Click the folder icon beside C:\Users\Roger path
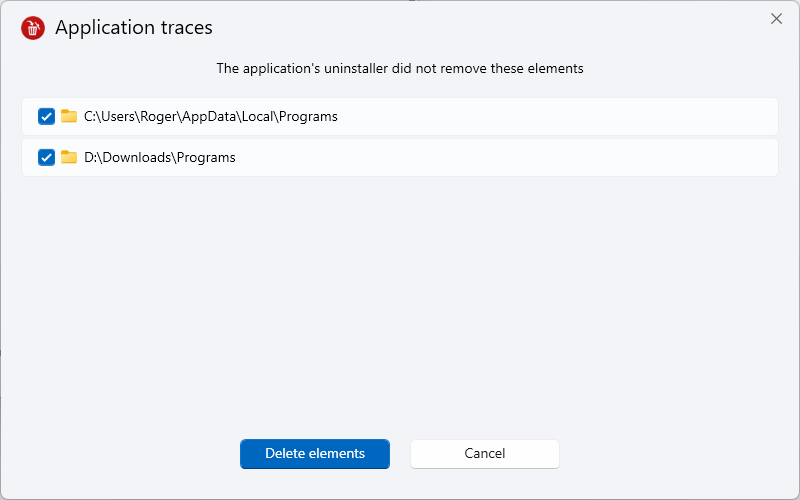800x500 pixels. [69, 116]
